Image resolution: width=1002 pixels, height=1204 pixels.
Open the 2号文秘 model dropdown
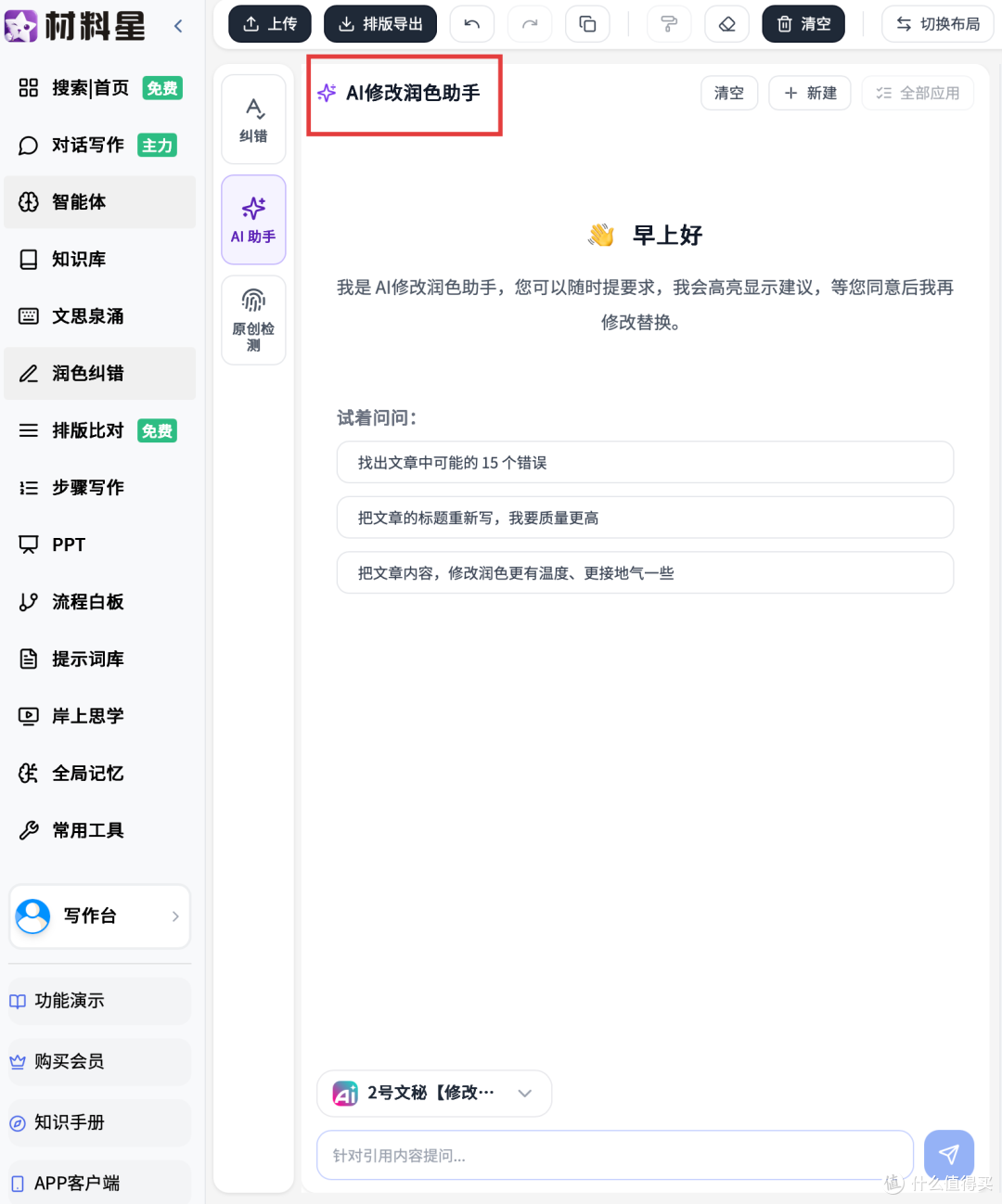(x=434, y=1094)
